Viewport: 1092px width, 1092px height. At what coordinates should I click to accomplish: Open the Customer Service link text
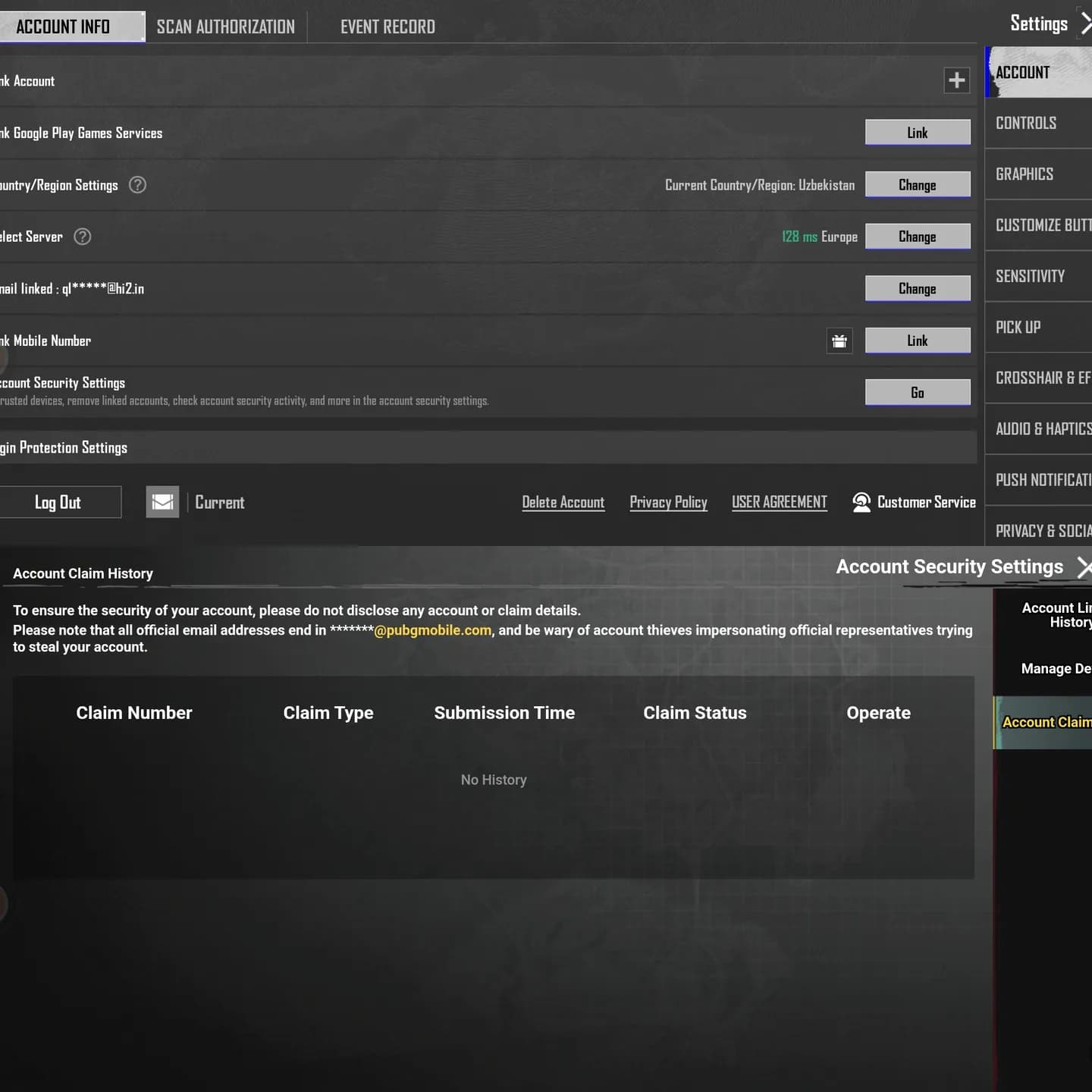pyautogui.click(x=927, y=502)
